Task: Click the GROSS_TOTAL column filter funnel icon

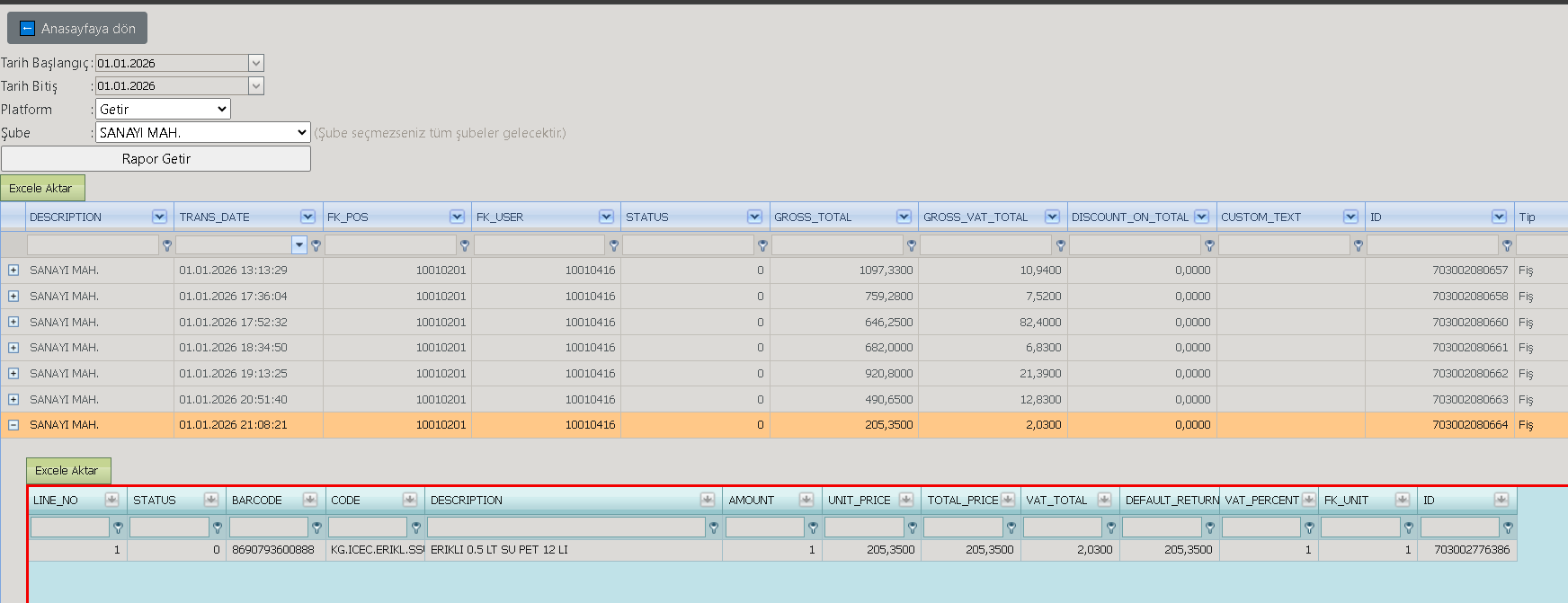Action: (912, 245)
